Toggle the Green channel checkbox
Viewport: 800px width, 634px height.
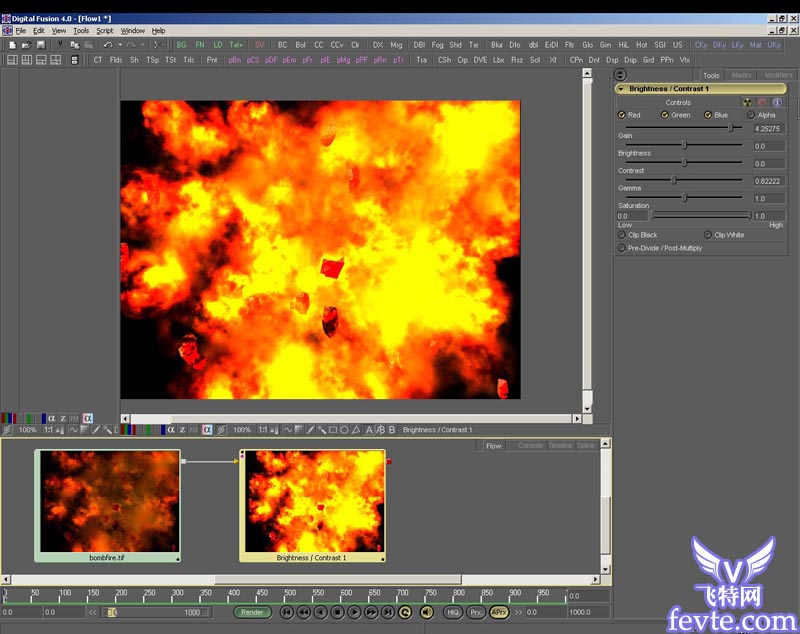665,115
